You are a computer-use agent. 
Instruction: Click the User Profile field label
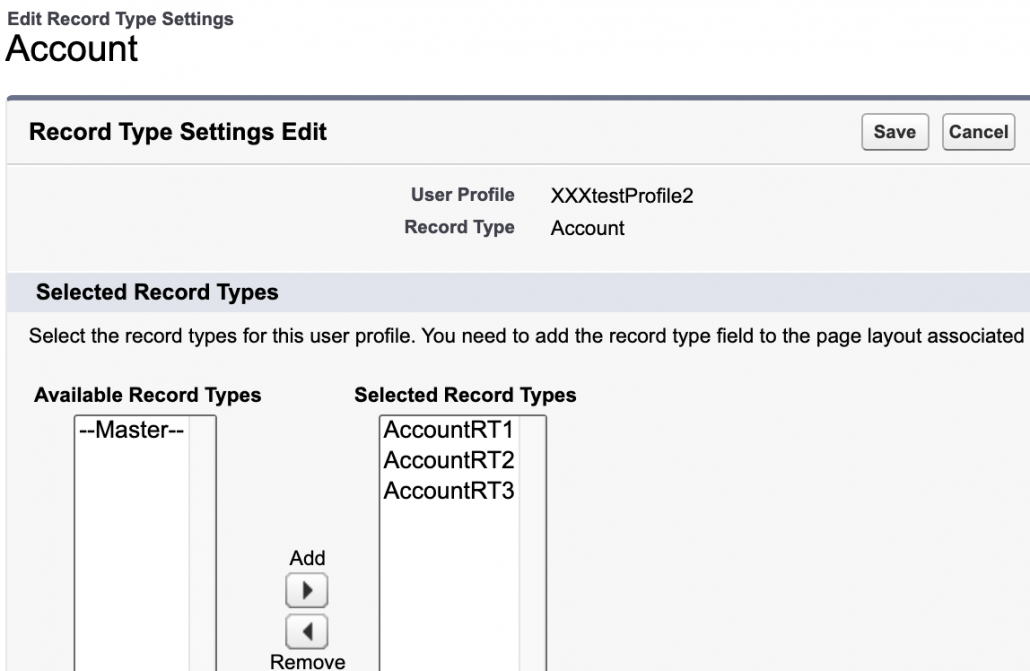click(x=462, y=195)
